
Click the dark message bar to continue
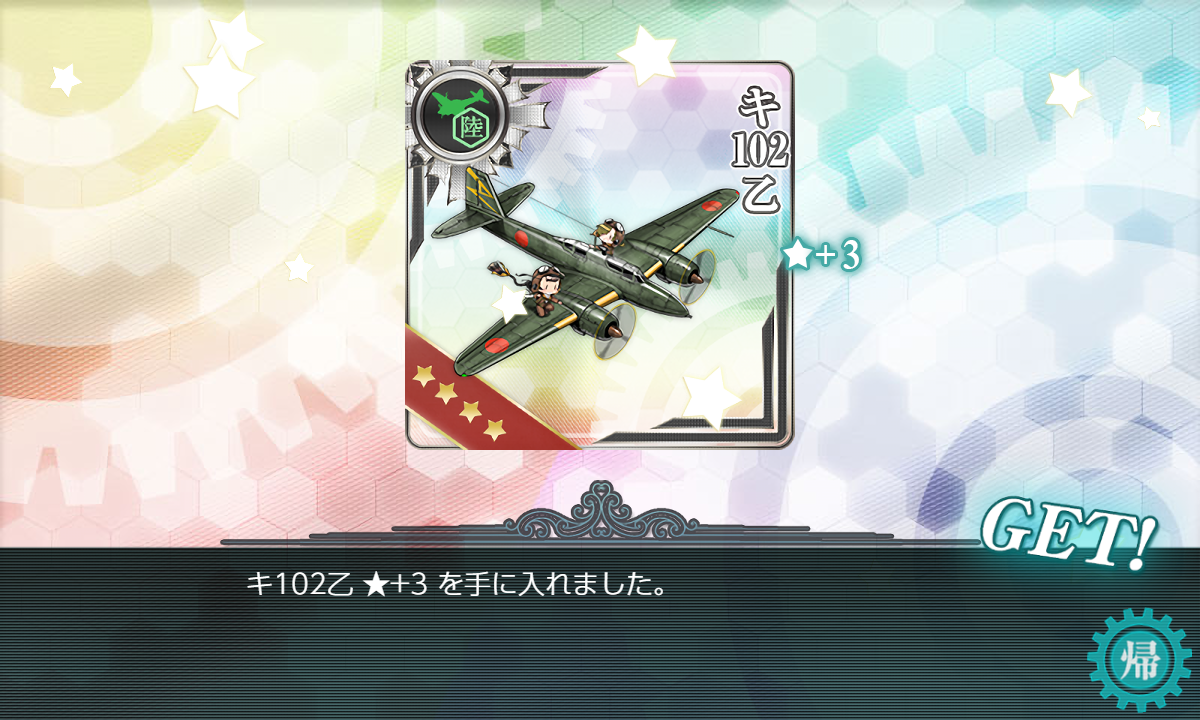click(600, 633)
